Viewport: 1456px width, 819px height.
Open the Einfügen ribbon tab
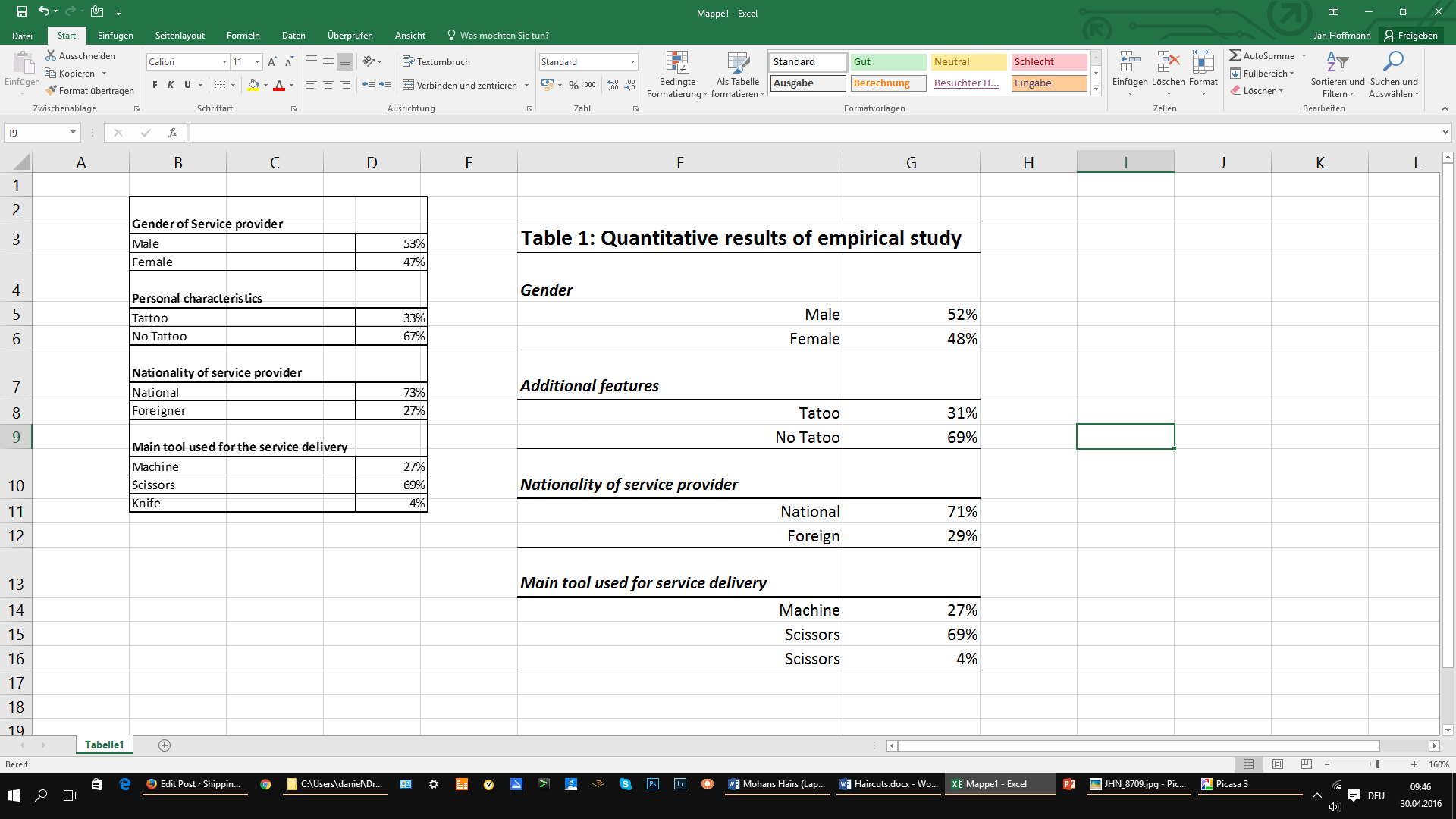click(115, 36)
